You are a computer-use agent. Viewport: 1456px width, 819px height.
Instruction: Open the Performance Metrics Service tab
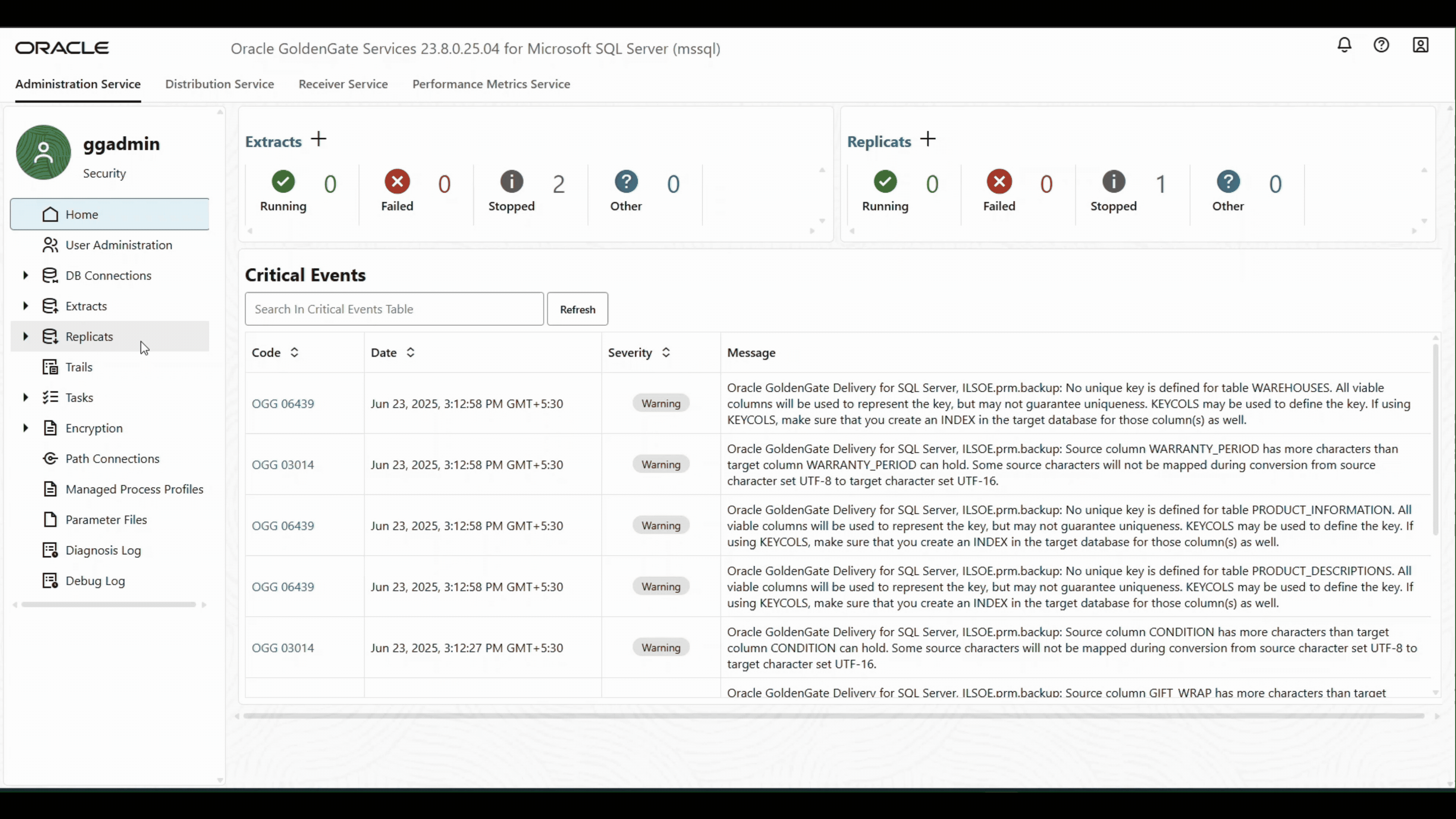pyautogui.click(x=491, y=84)
